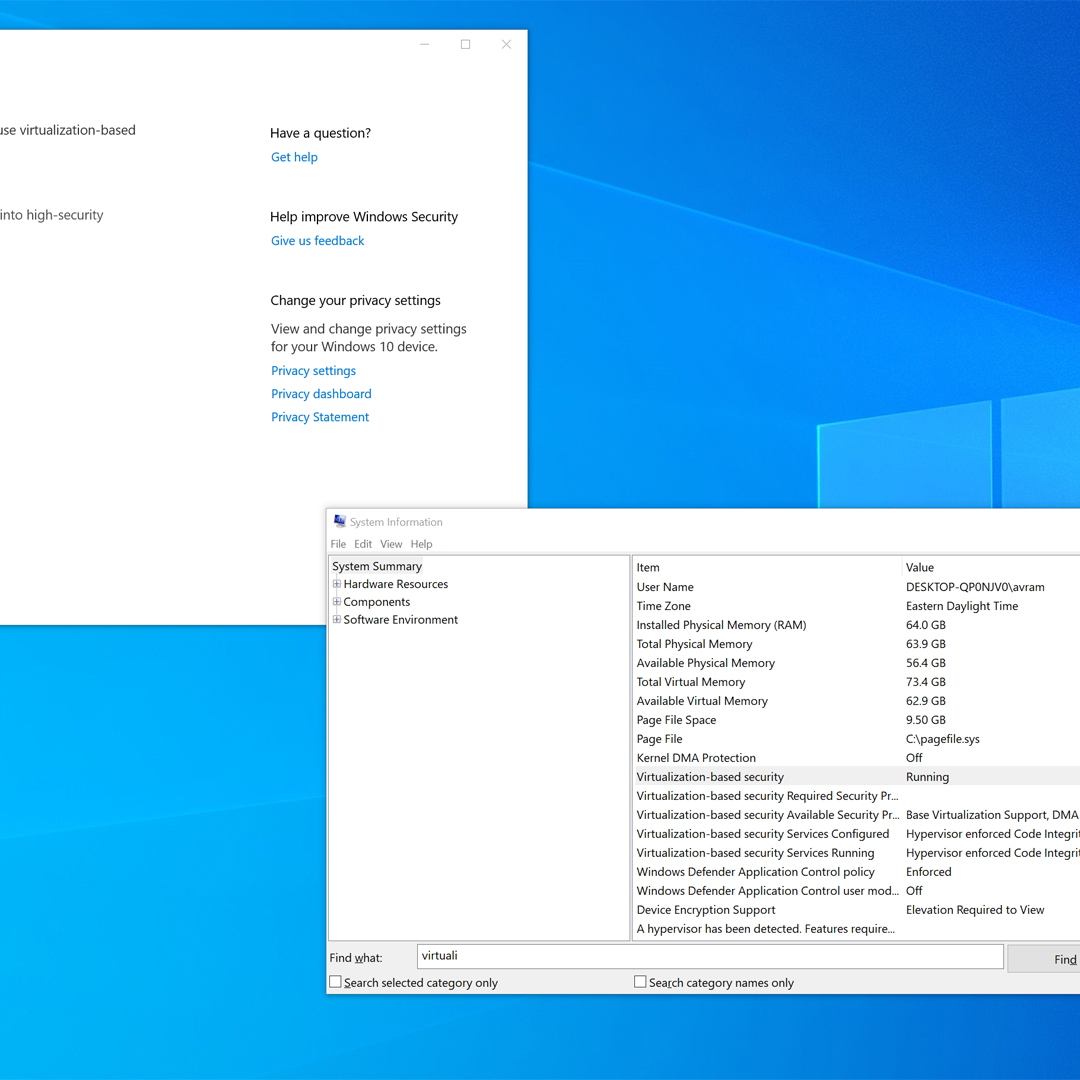1080x1080 pixels.
Task: Click the Get help link
Action: 294,157
